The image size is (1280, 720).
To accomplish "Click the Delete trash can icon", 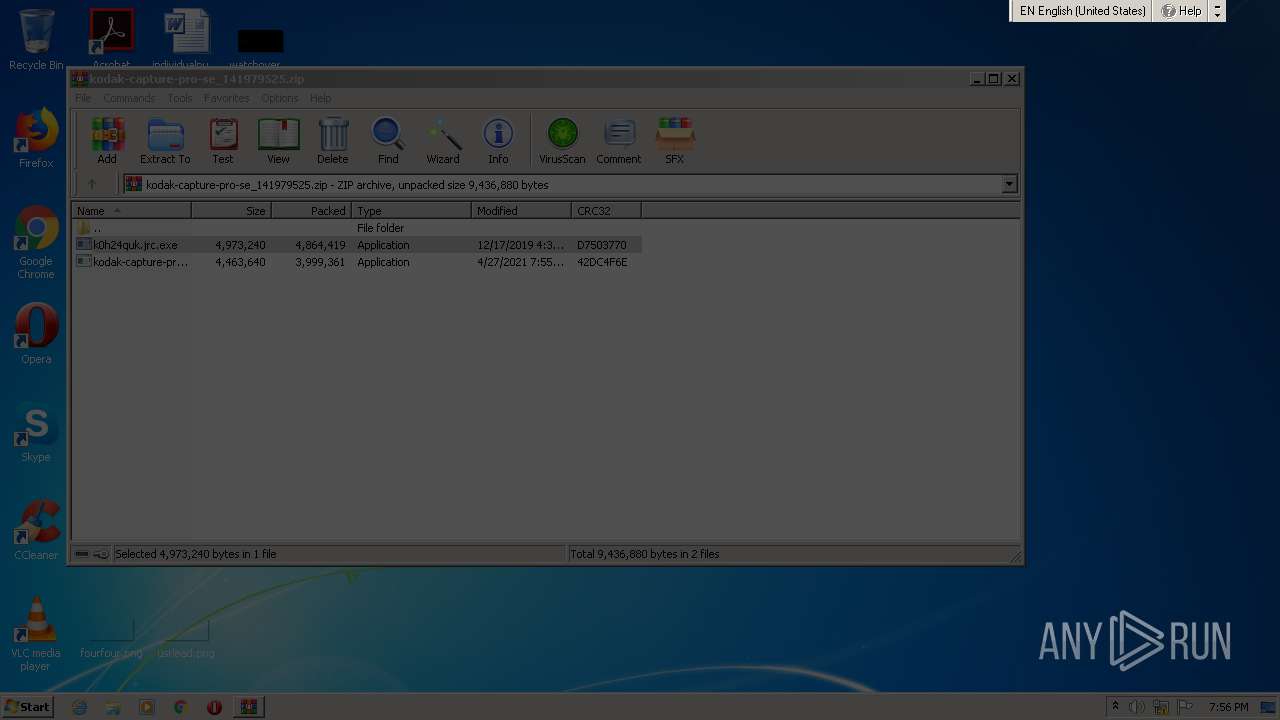I will [333, 140].
